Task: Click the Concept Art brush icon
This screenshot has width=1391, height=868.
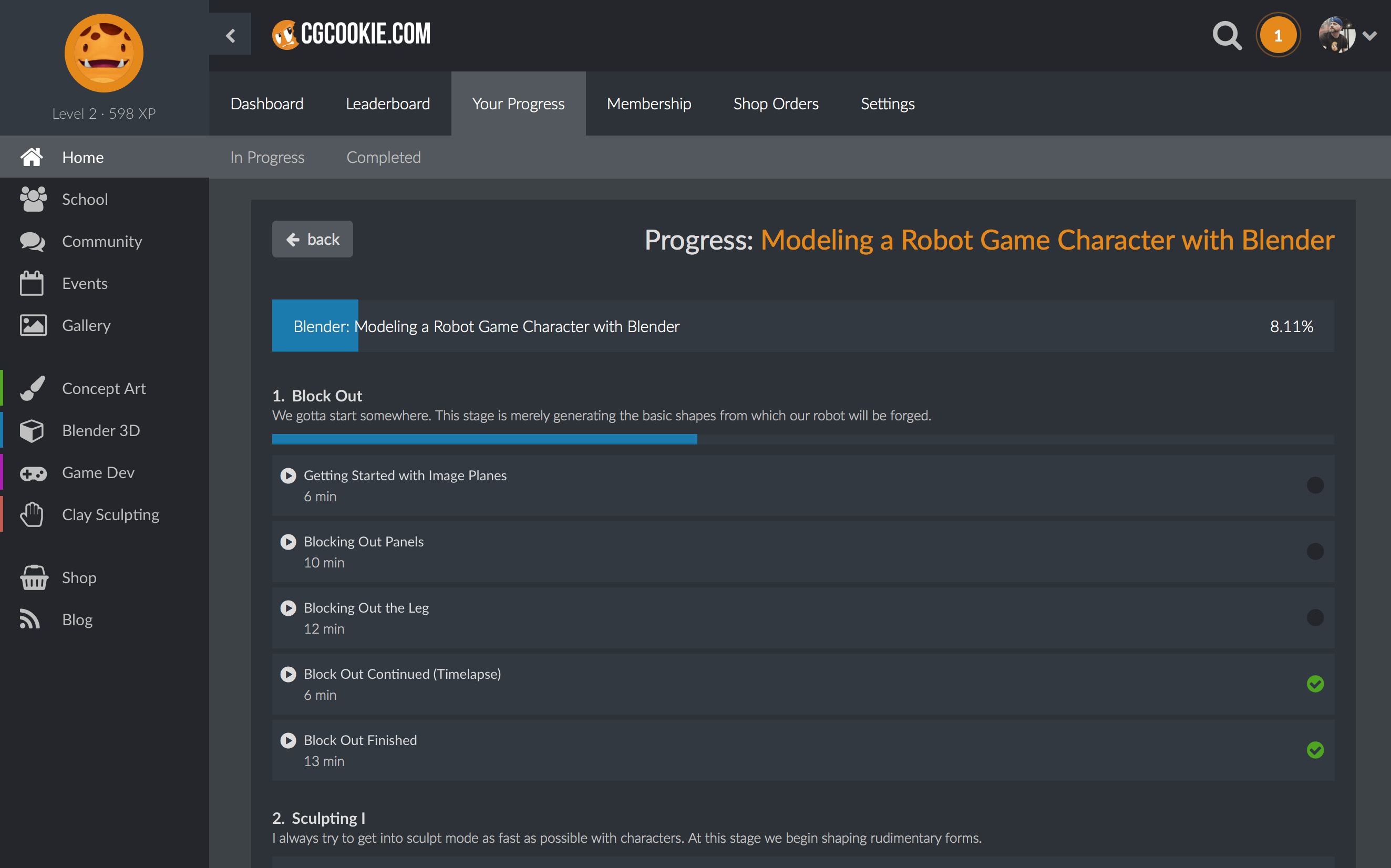Action: [x=32, y=389]
